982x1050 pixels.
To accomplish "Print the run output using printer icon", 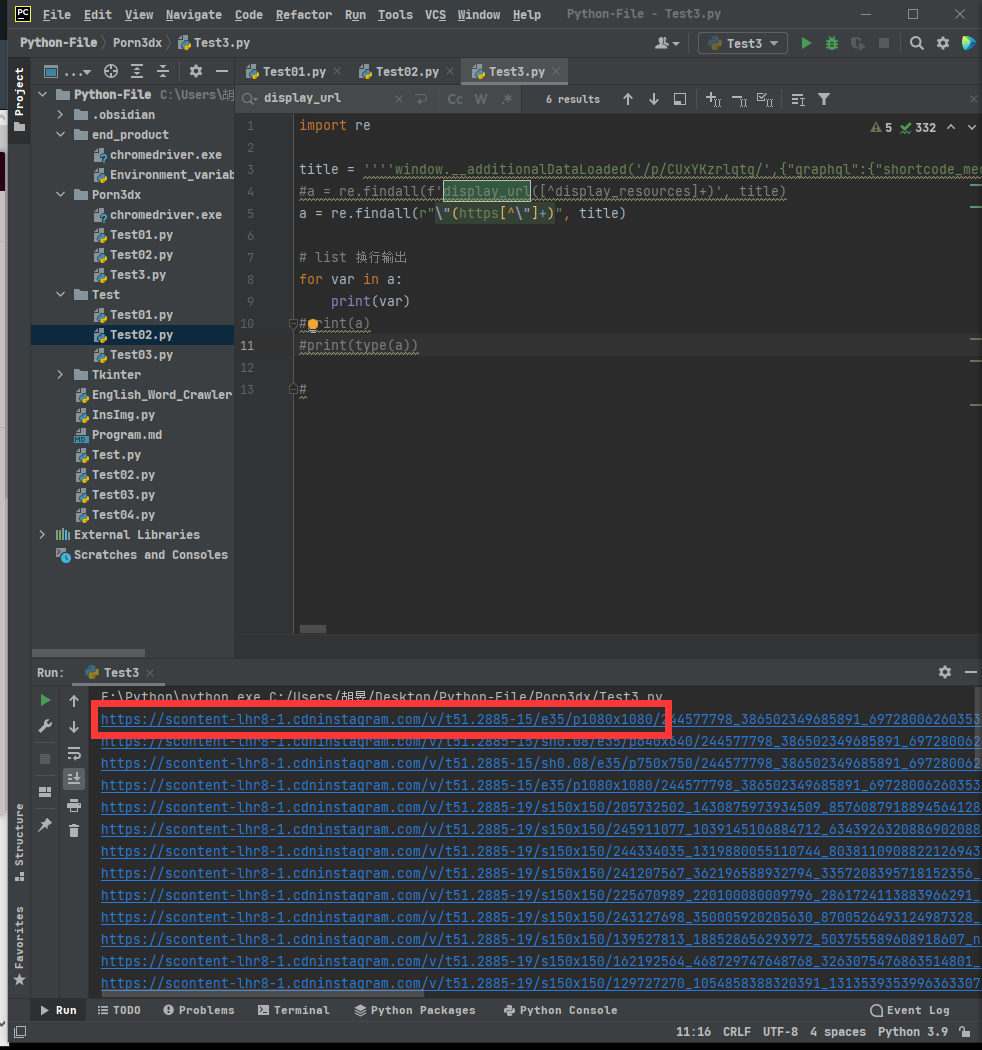I will (x=74, y=804).
